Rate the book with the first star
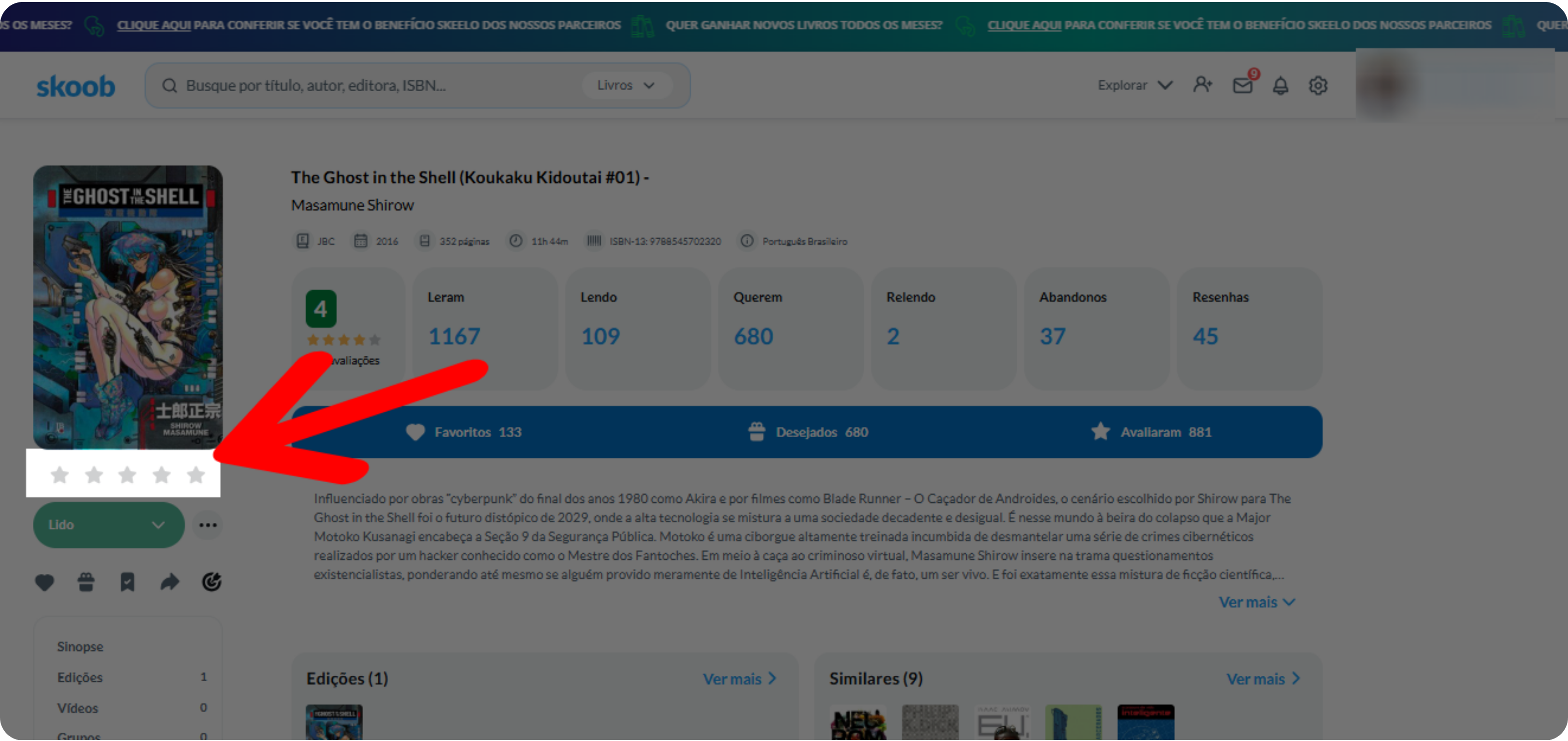Screen dimensions: 1568x741 pyautogui.click(x=60, y=474)
